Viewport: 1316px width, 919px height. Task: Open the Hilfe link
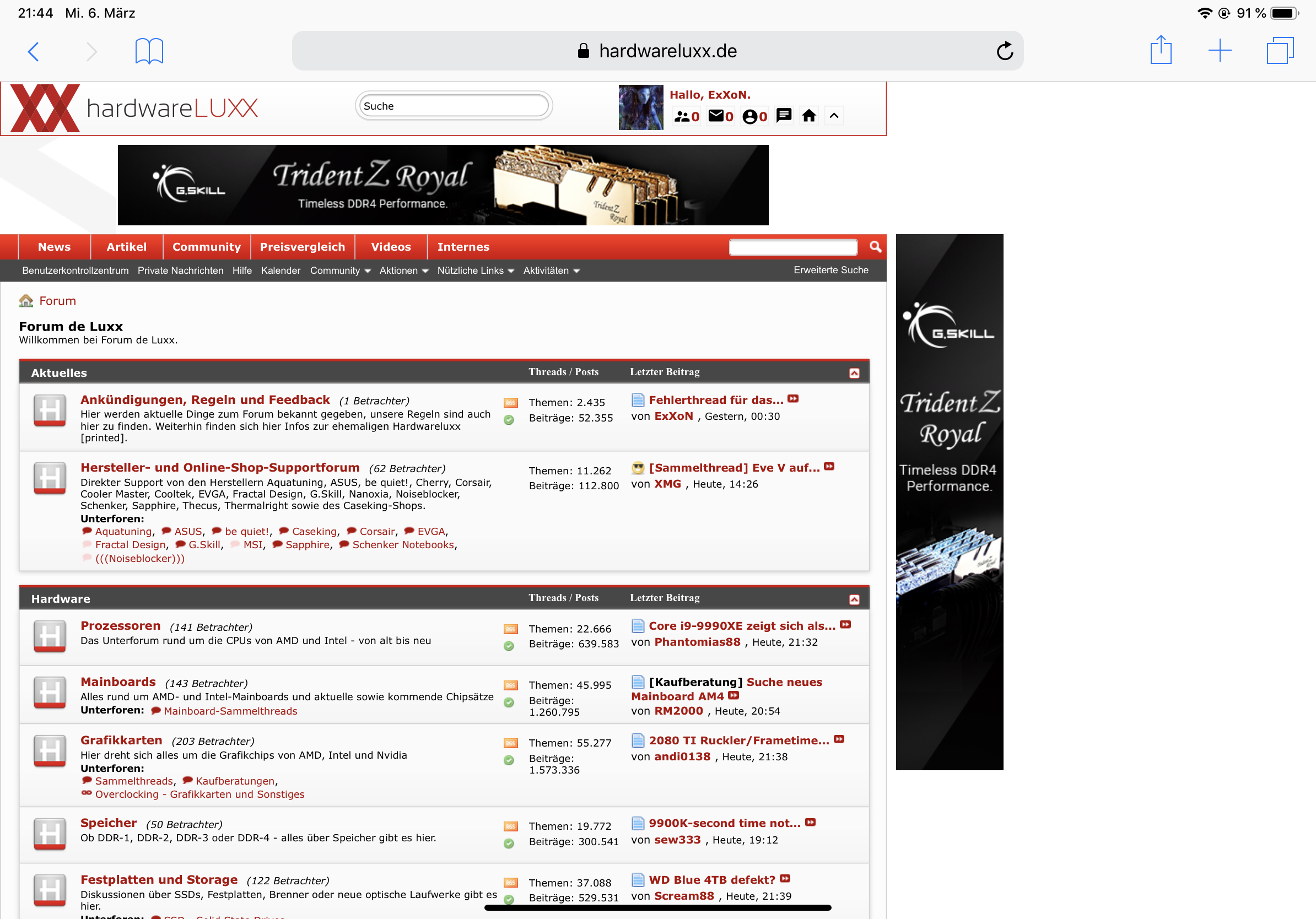(242, 271)
